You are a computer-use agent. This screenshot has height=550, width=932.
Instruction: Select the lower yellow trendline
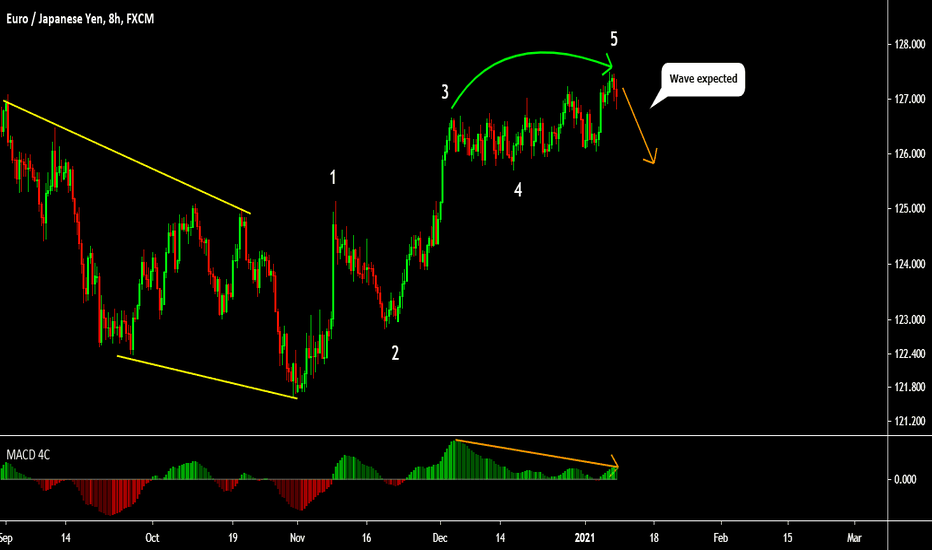207,377
